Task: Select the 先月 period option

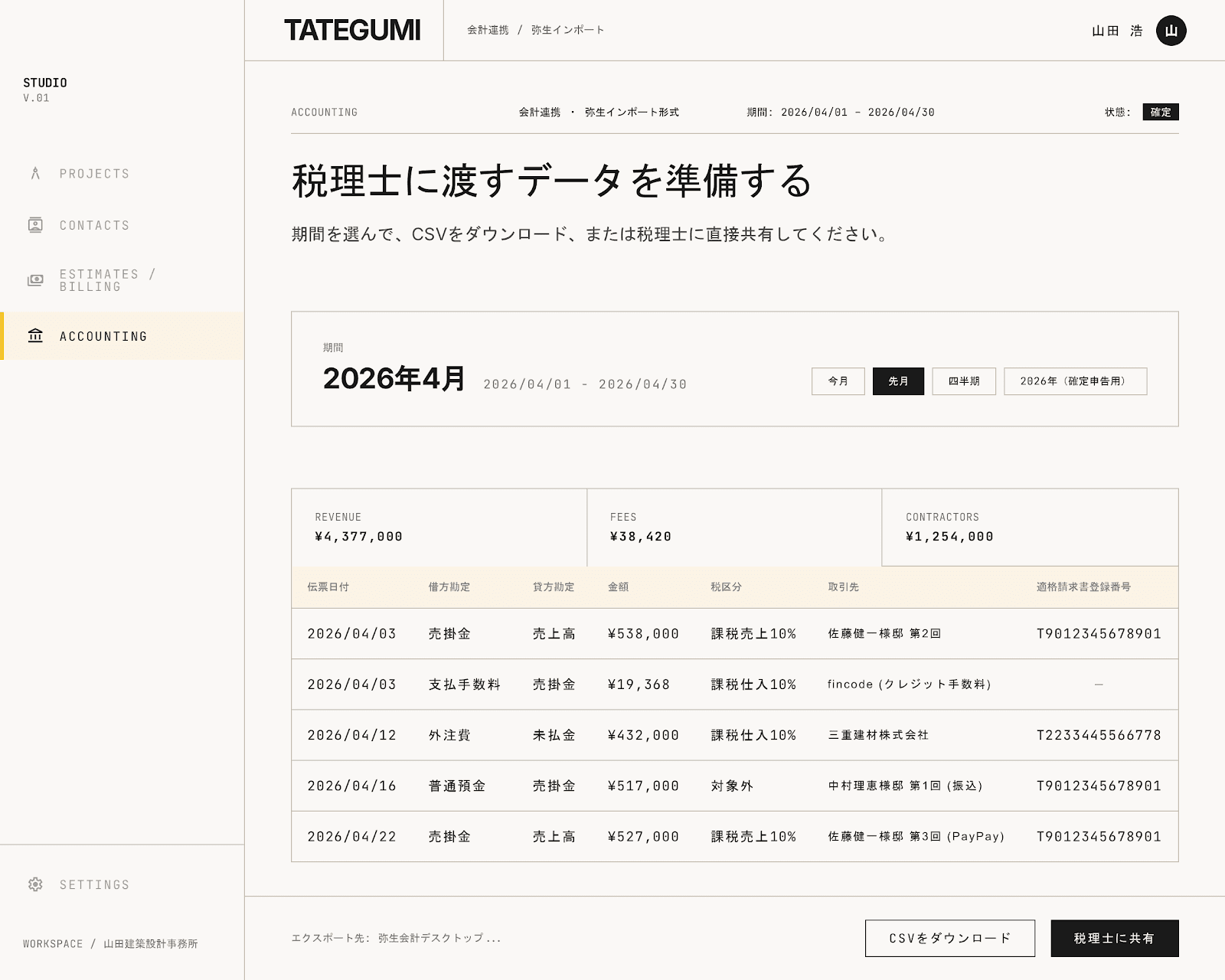Action: (x=898, y=381)
